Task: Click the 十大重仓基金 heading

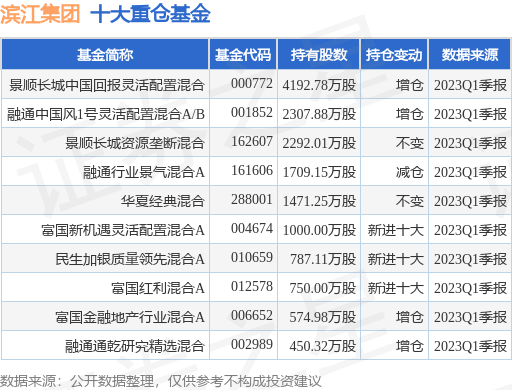Action: [x=150, y=14]
